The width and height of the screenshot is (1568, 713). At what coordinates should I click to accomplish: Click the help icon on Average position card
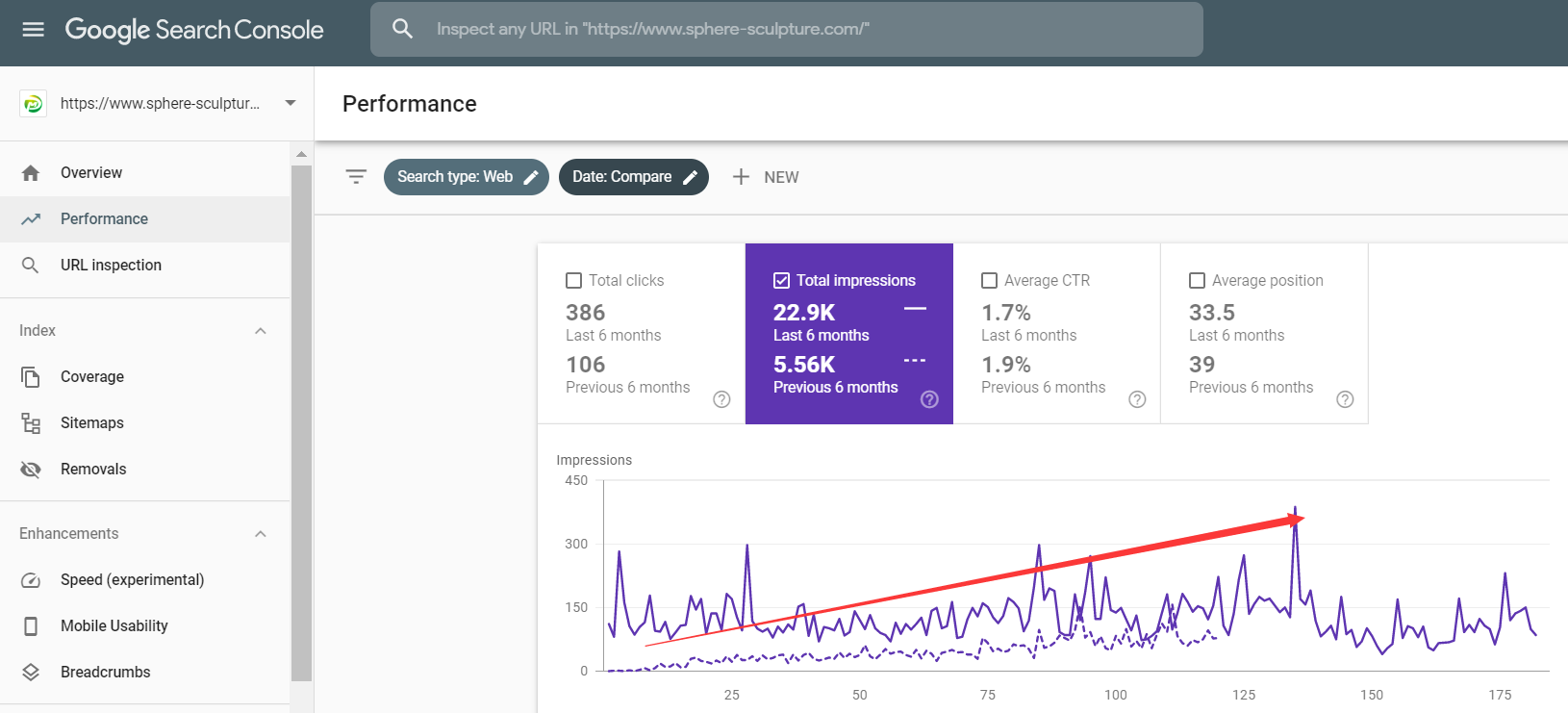tap(1346, 399)
